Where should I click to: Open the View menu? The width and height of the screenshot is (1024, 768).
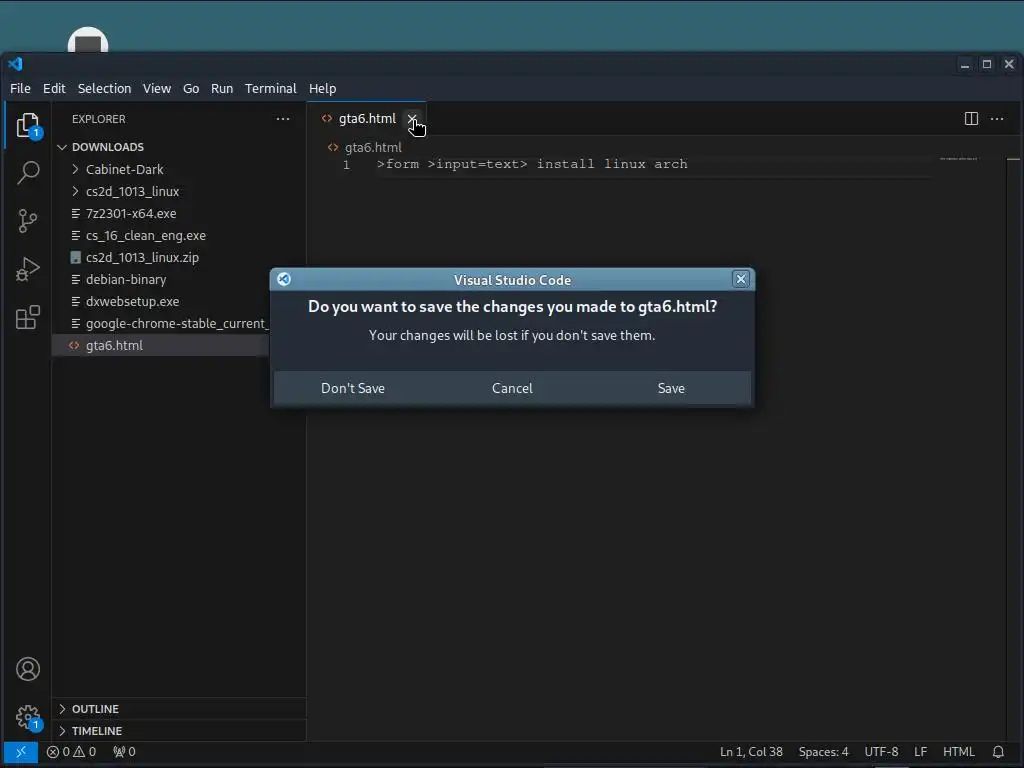(157, 88)
